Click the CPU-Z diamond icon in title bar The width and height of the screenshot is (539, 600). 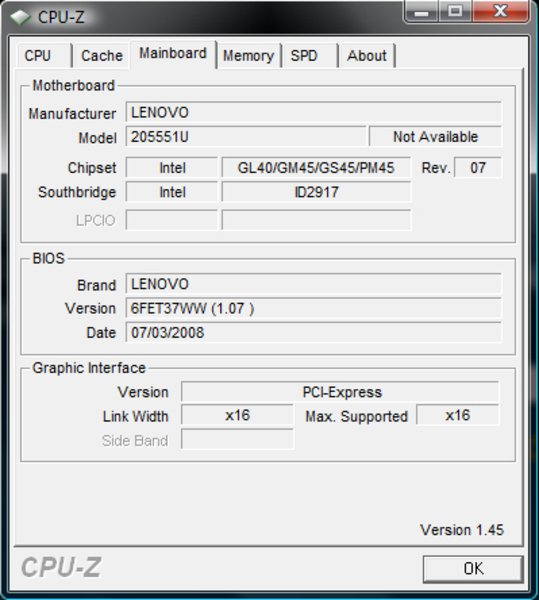20,17
